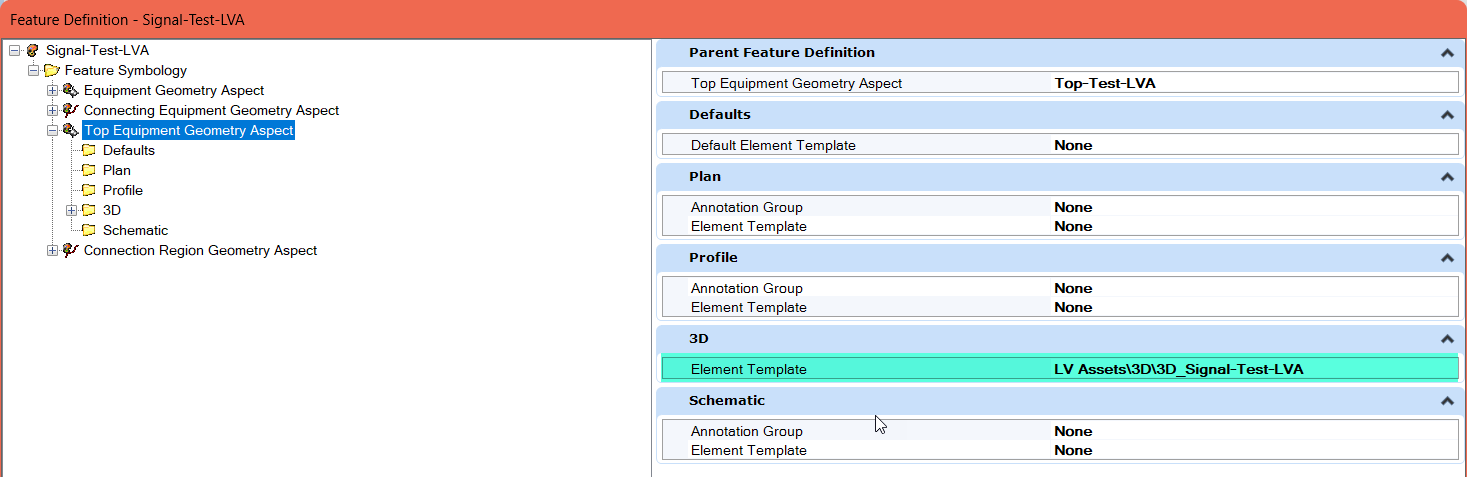Image resolution: width=1467 pixels, height=477 pixels.
Task: Collapse the 3D properties section chevron
Action: [x=1446, y=339]
